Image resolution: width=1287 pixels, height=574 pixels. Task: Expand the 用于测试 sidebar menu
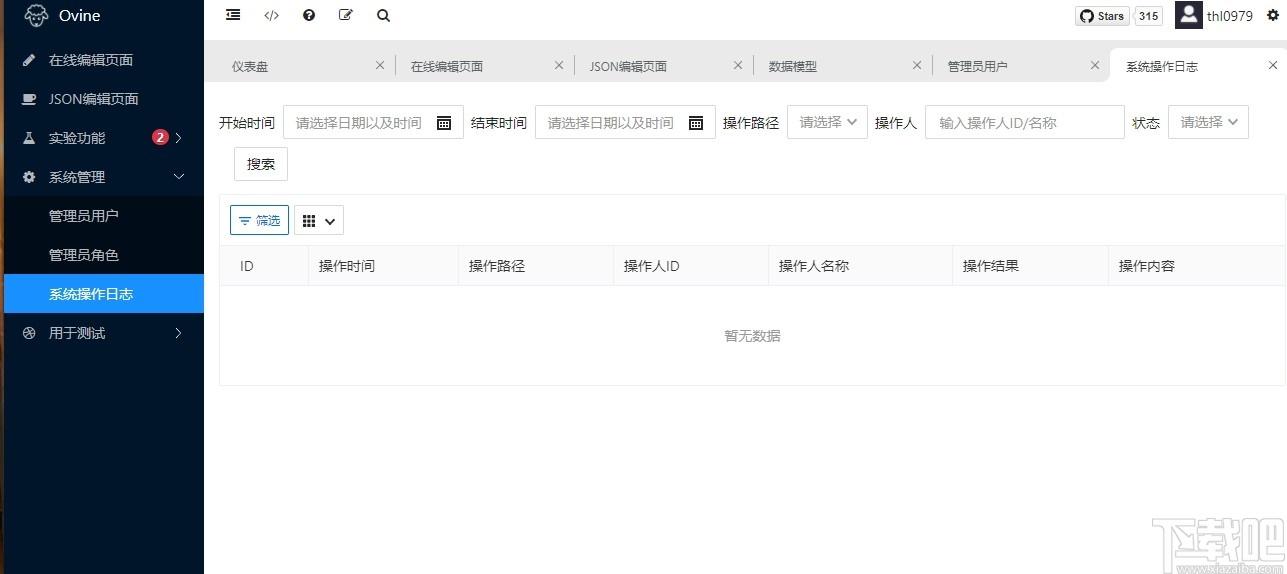coord(102,333)
